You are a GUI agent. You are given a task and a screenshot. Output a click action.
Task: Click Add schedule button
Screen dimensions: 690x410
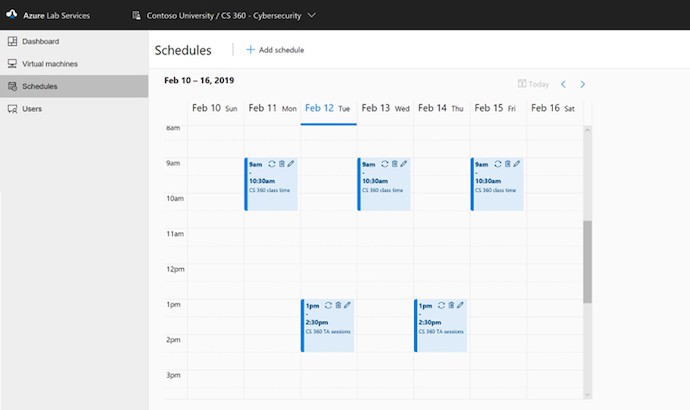[275, 49]
